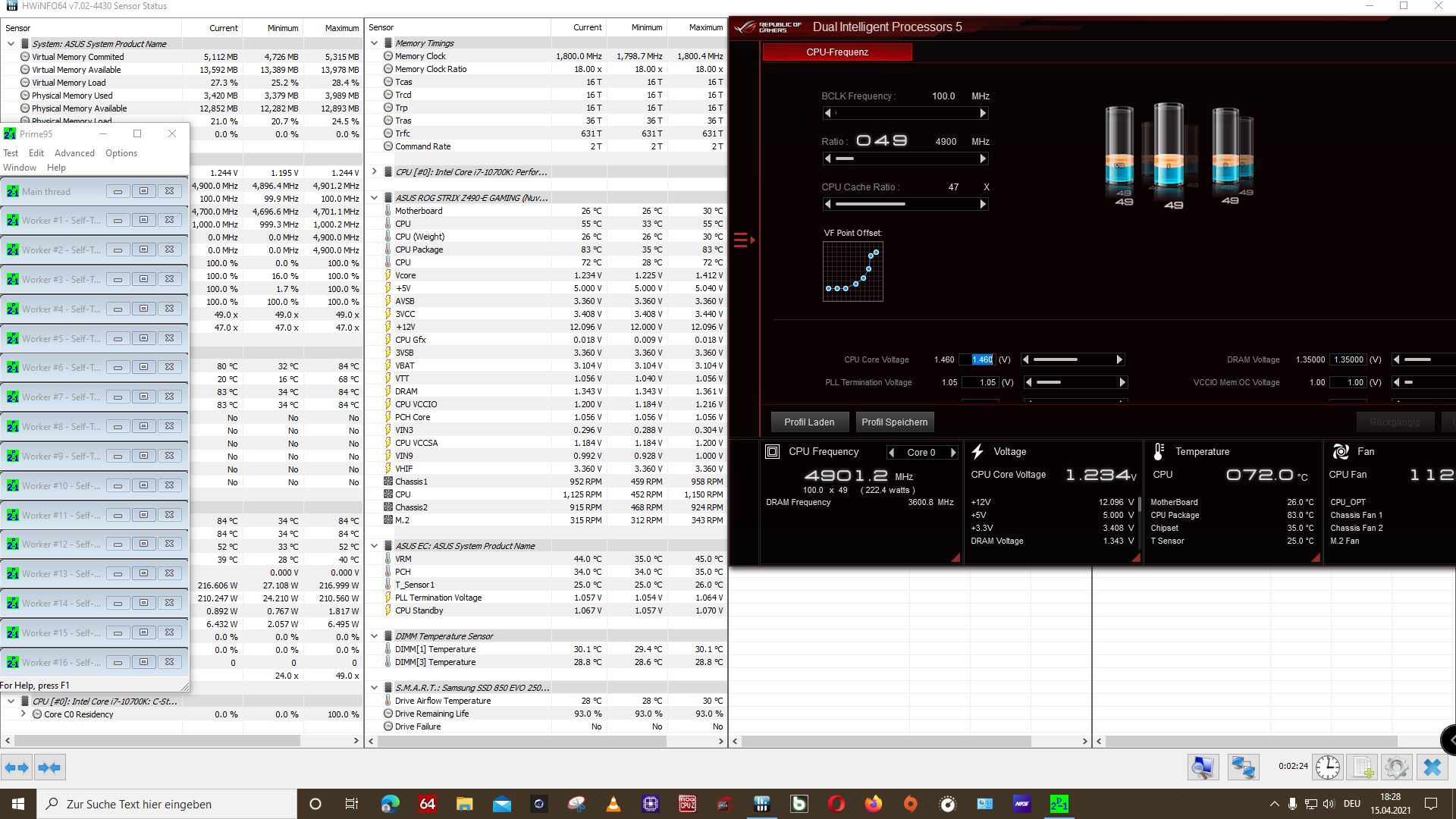The width and height of the screenshot is (1456, 819).
Task: Collapse the Memory Timings sensor group
Action: click(x=375, y=43)
